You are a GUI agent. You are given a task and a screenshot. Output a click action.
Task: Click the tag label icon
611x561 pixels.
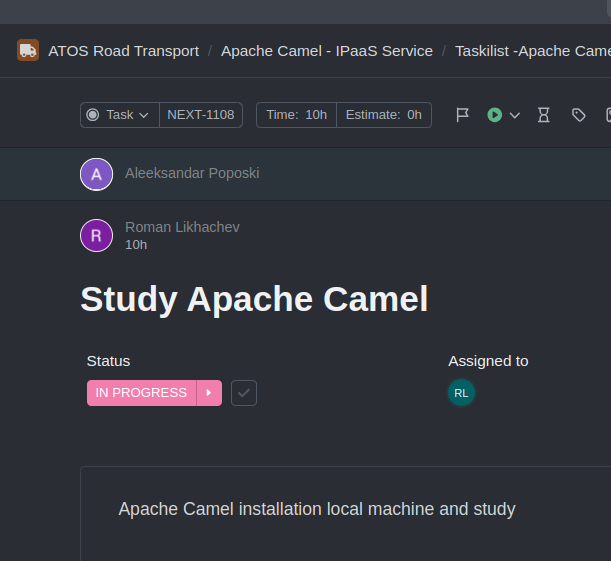pos(579,115)
